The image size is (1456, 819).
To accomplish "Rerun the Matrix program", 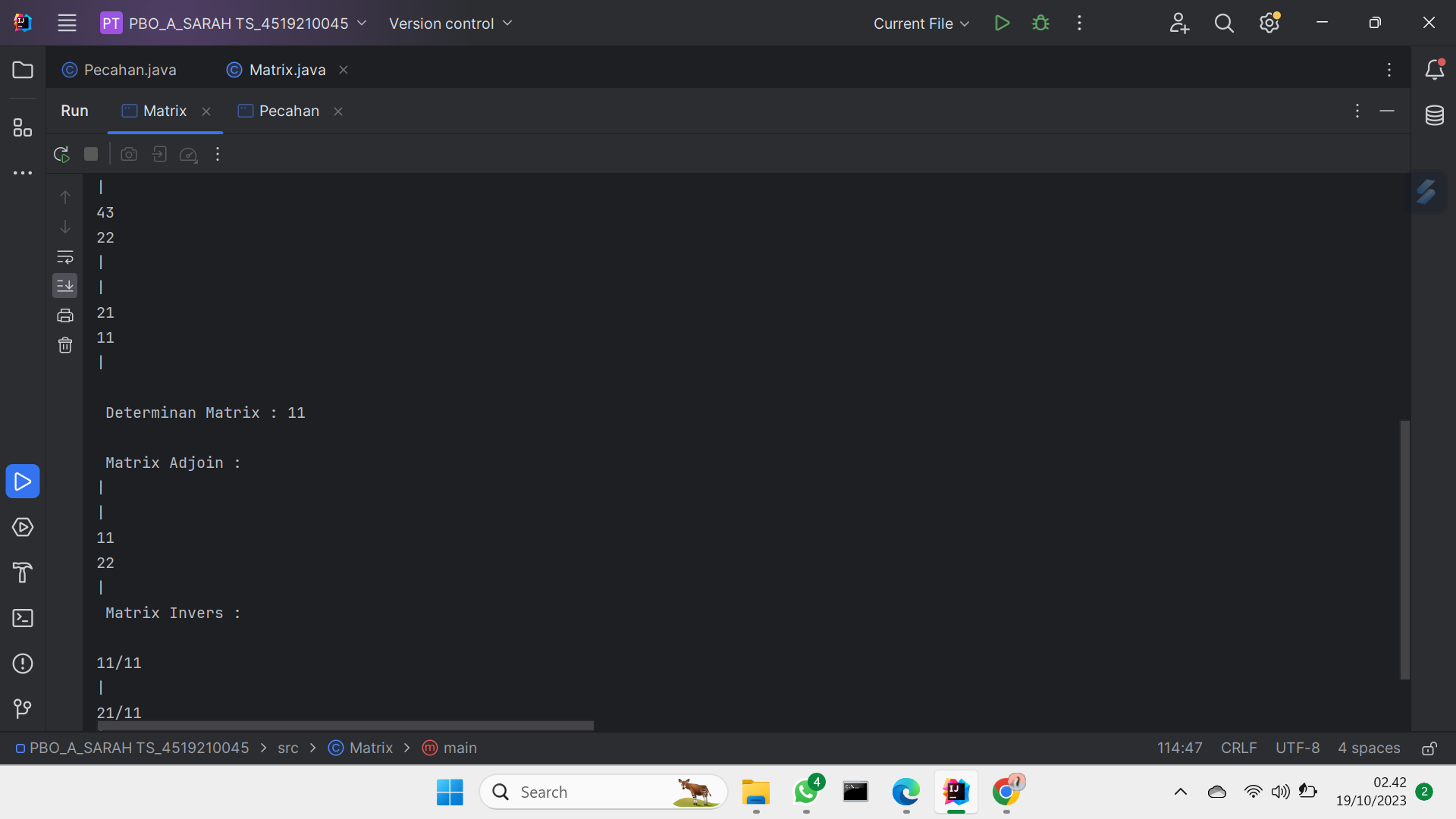I will coord(61,153).
